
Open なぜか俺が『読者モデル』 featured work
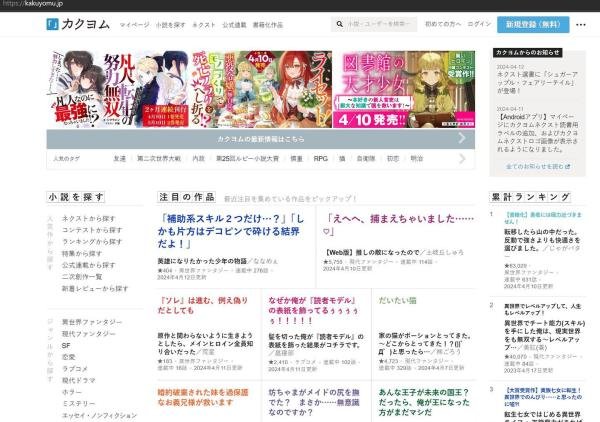pyautogui.click(x=313, y=310)
